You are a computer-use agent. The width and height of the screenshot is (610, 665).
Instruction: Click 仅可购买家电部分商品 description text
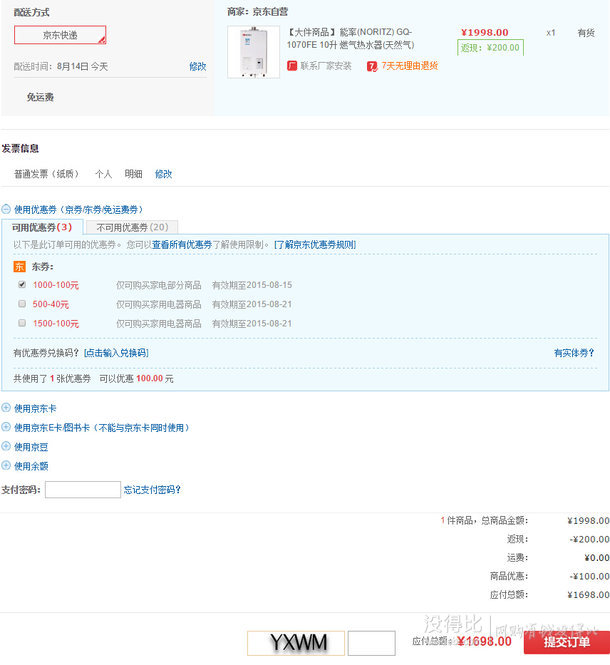[159, 285]
